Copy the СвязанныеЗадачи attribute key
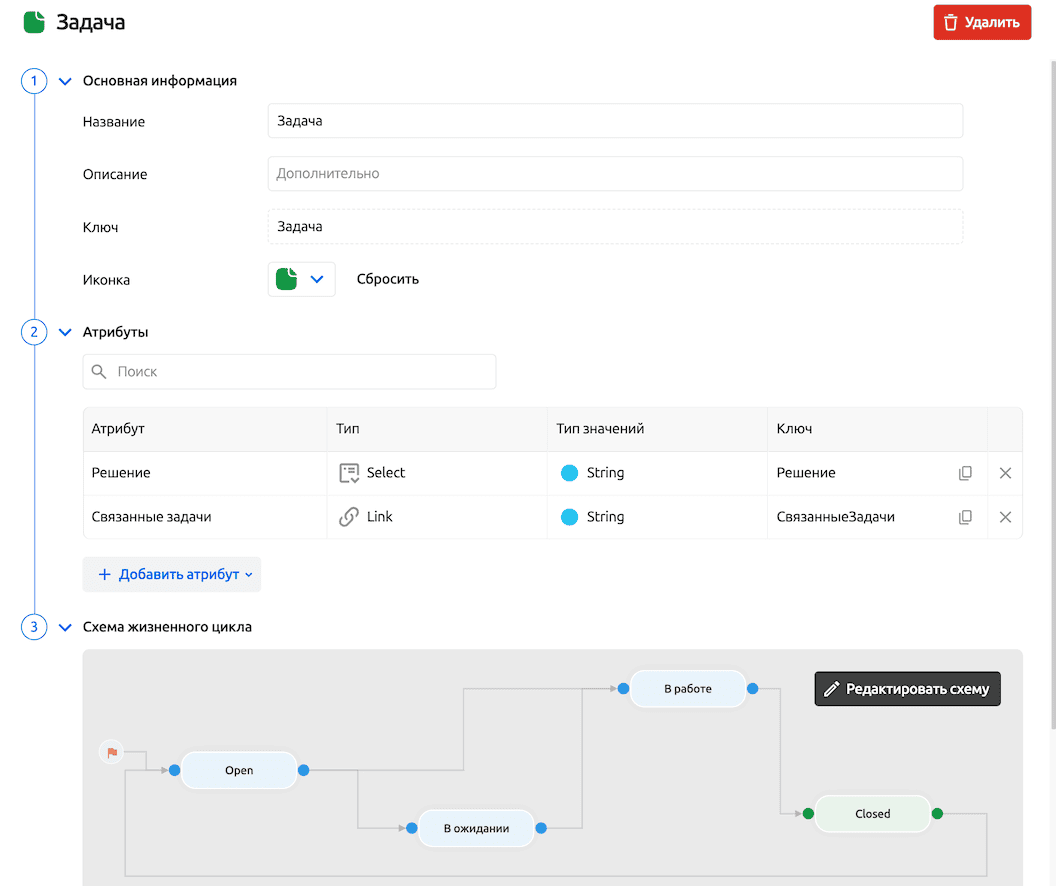 (x=965, y=517)
